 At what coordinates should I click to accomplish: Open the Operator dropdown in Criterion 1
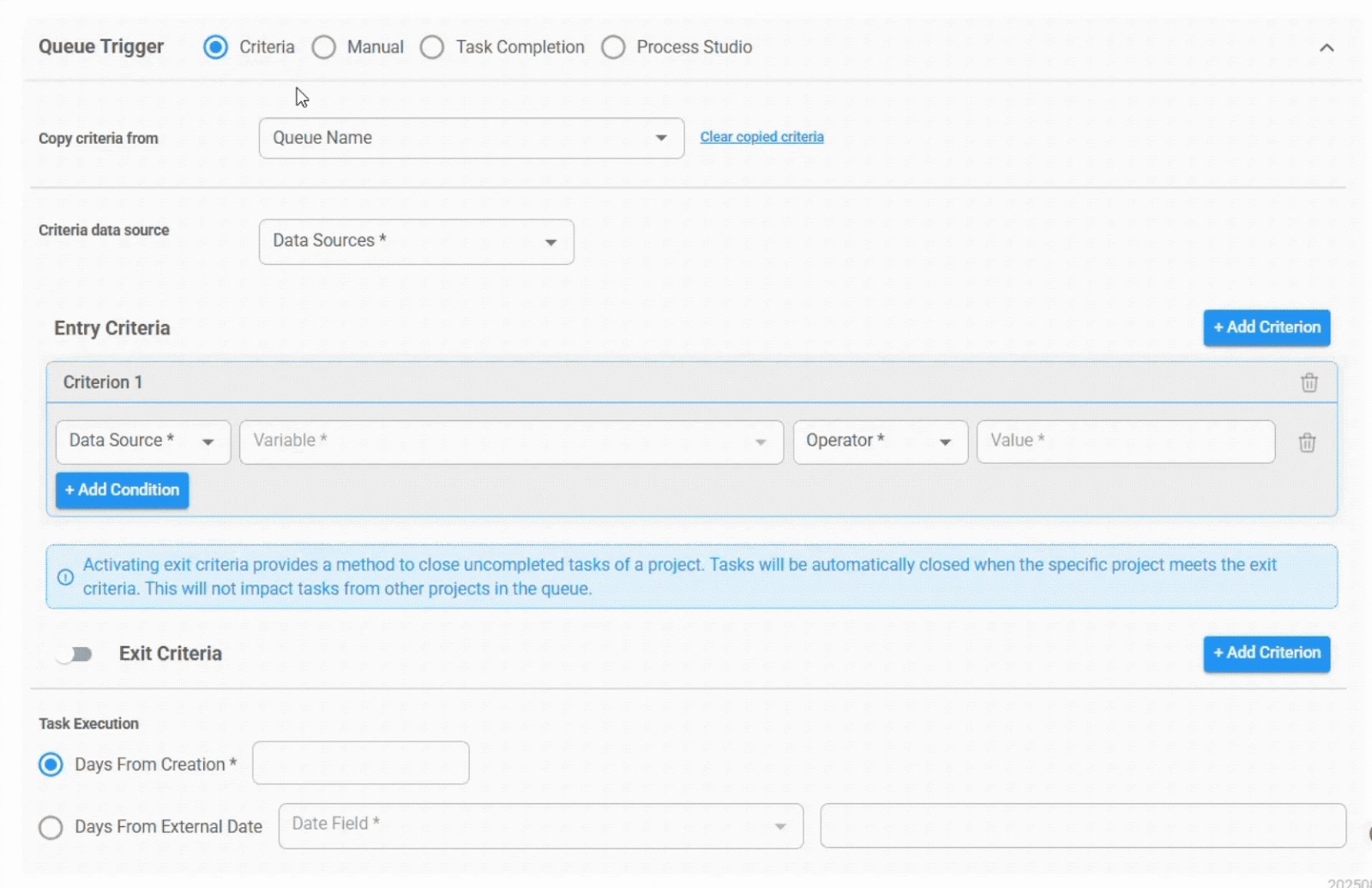(x=880, y=441)
